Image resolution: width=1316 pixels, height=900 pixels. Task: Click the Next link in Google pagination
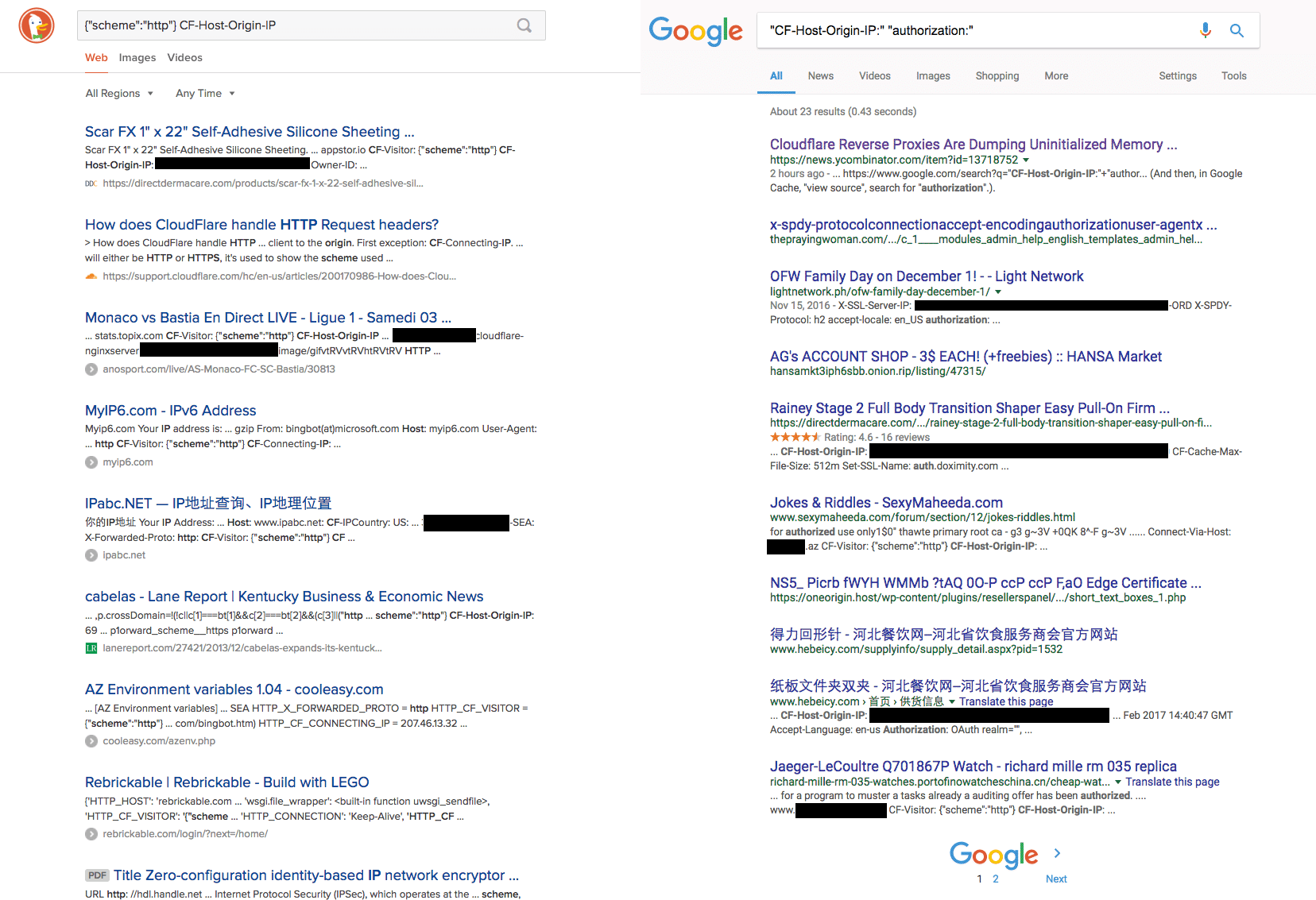(x=1056, y=879)
